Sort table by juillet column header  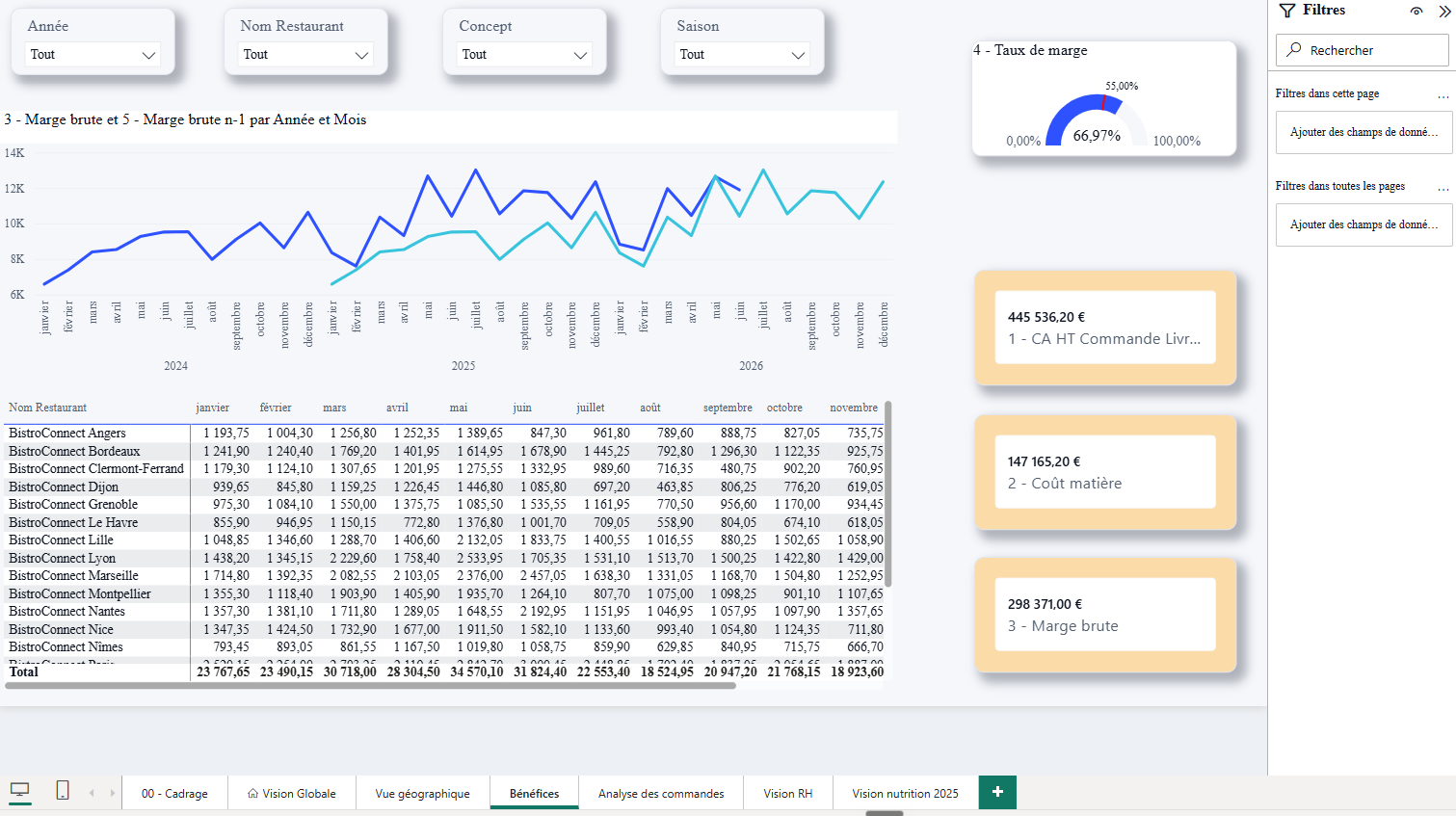pyautogui.click(x=591, y=408)
